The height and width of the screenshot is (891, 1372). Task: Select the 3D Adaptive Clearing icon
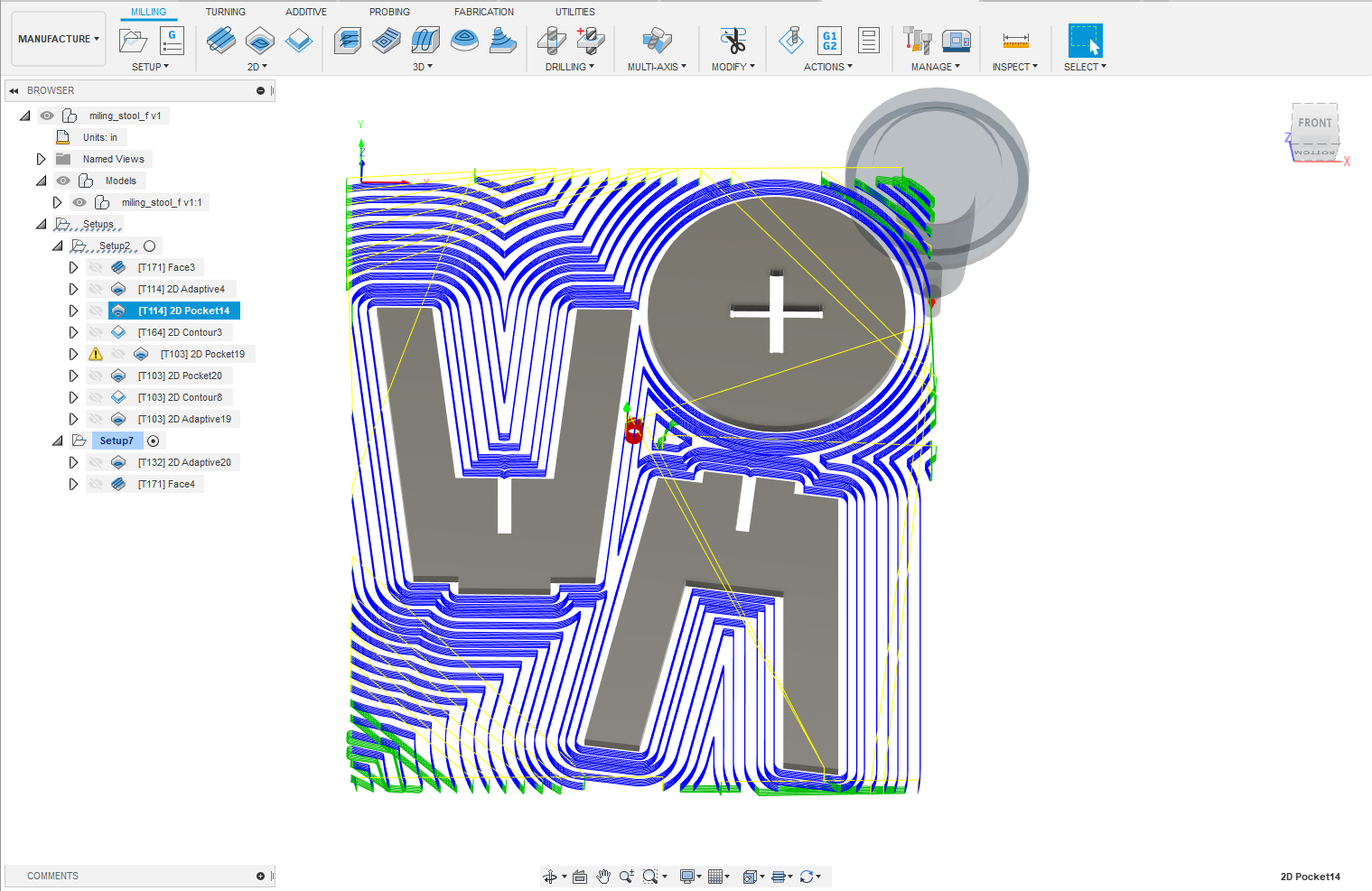(348, 41)
